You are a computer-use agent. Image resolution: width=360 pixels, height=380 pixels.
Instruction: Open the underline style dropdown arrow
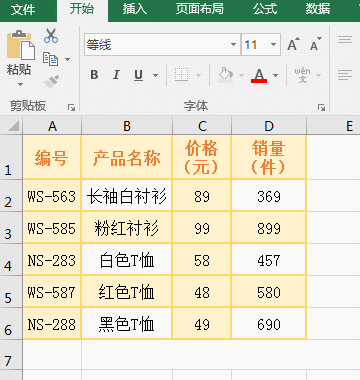coord(155,75)
